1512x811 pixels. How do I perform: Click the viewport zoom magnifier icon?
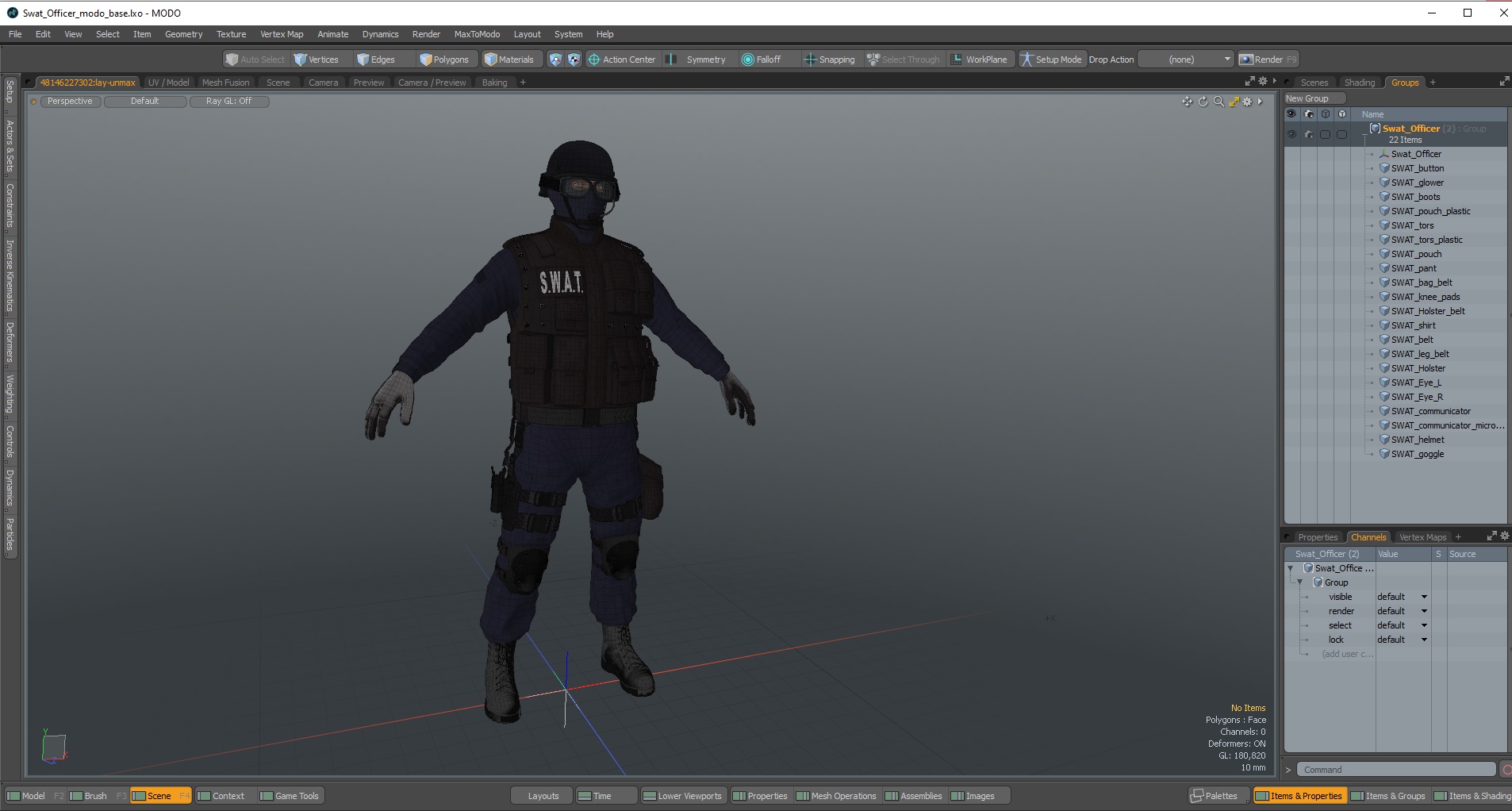[1218, 102]
